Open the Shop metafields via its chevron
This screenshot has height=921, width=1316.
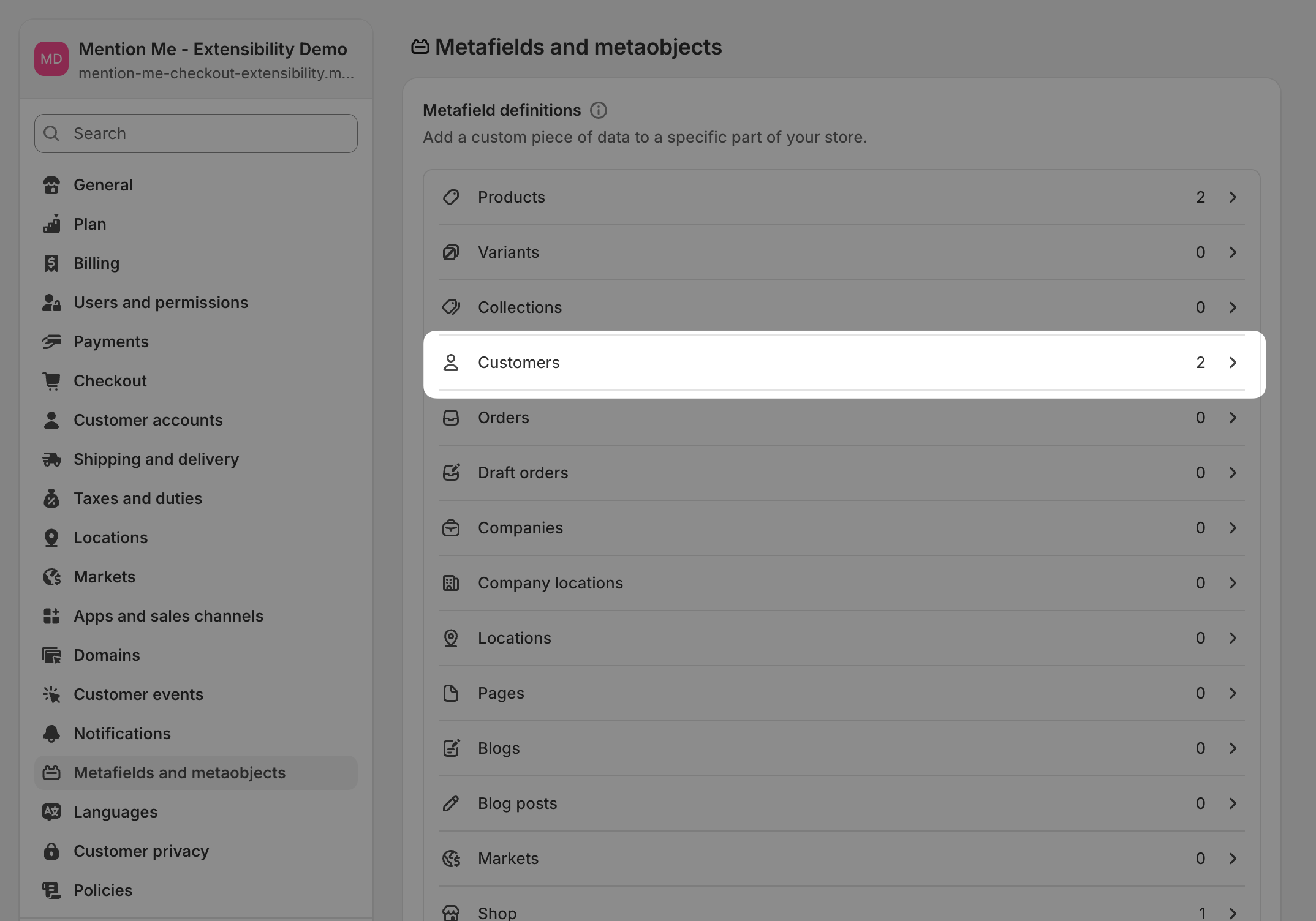pyautogui.click(x=1232, y=912)
